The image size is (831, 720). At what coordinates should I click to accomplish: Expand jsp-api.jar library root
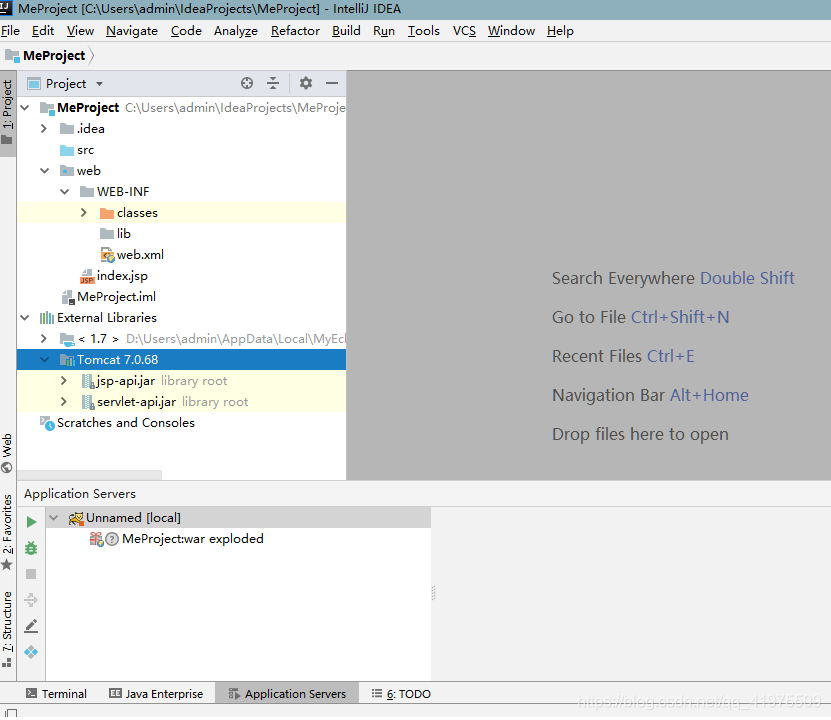[64, 381]
